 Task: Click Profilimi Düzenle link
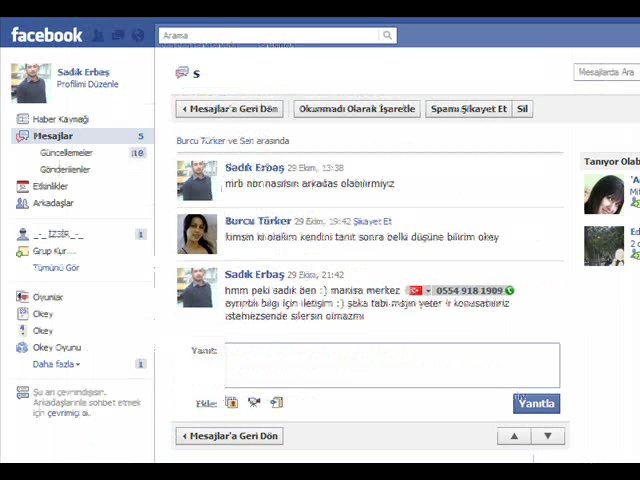[x=87, y=84]
